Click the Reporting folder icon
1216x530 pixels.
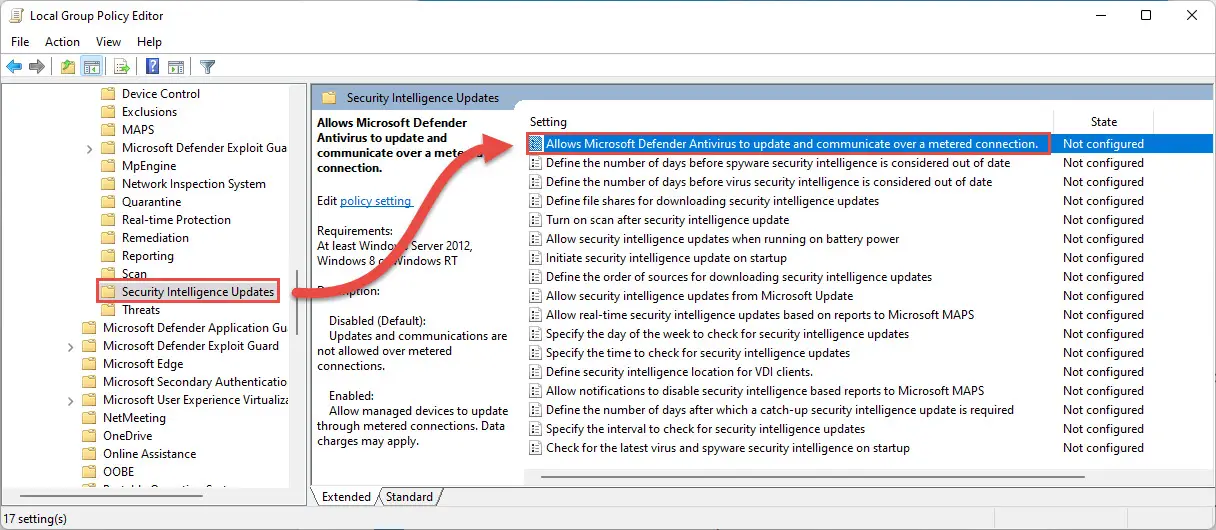(109, 256)
